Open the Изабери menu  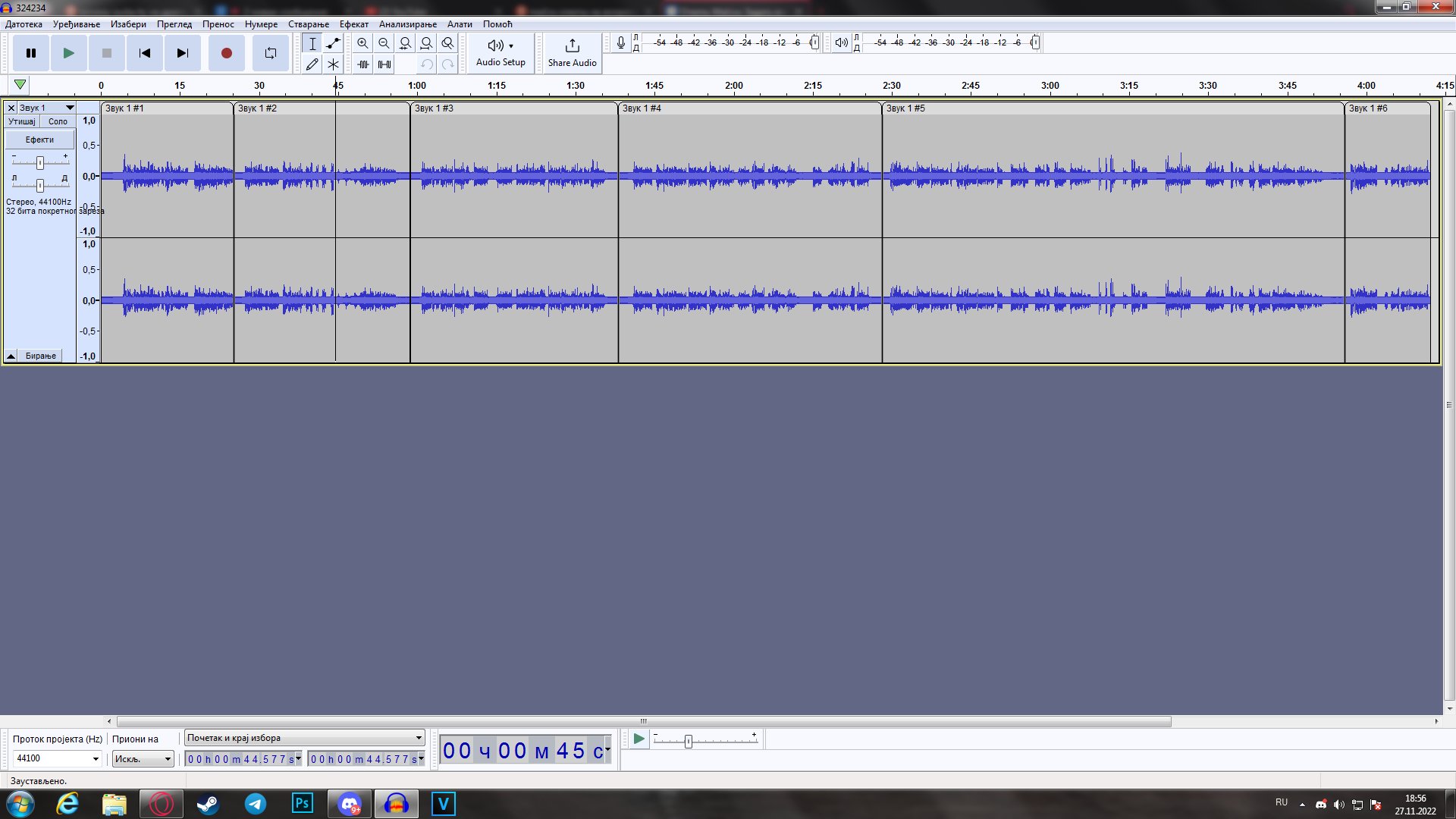point(128,24)
